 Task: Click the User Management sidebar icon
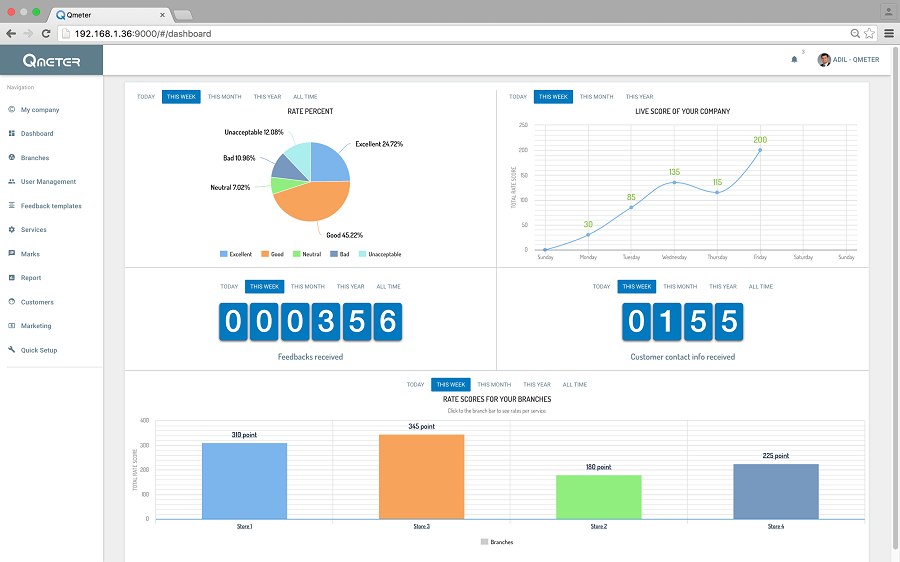coord(11,182)
